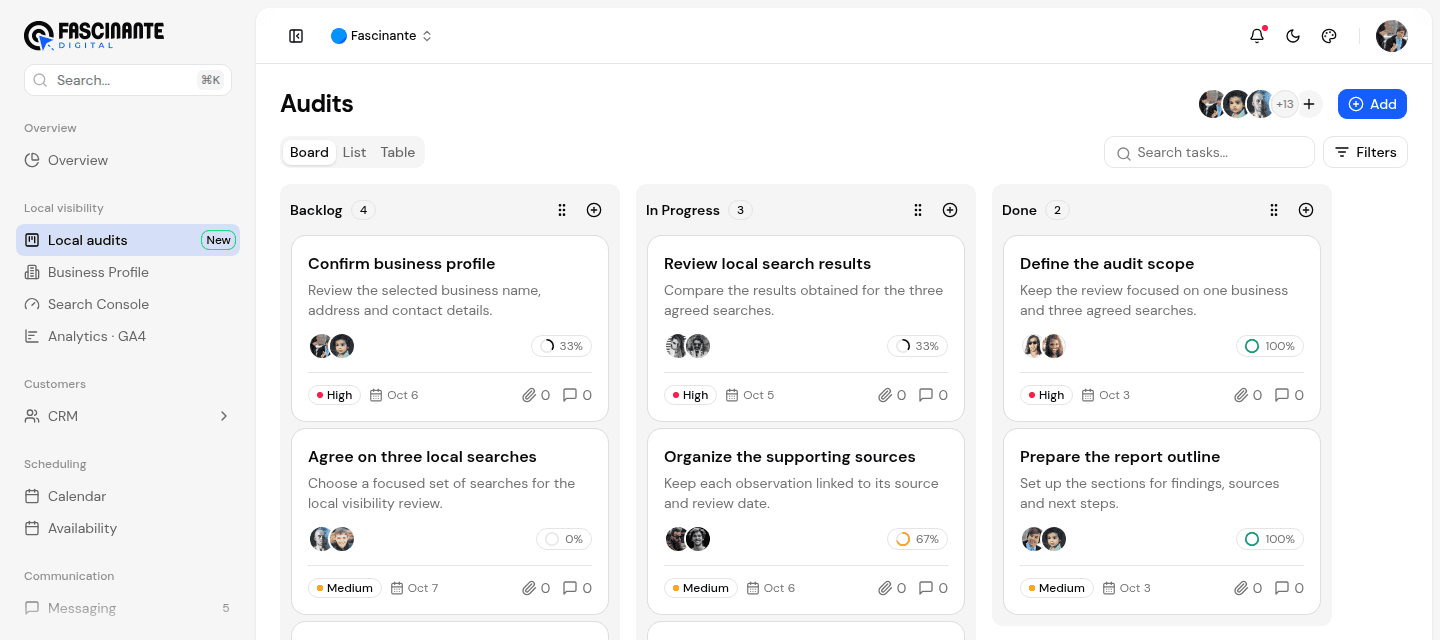Show the +13 more members badge
1440x640 pixels.
(x=1285, y=104)
